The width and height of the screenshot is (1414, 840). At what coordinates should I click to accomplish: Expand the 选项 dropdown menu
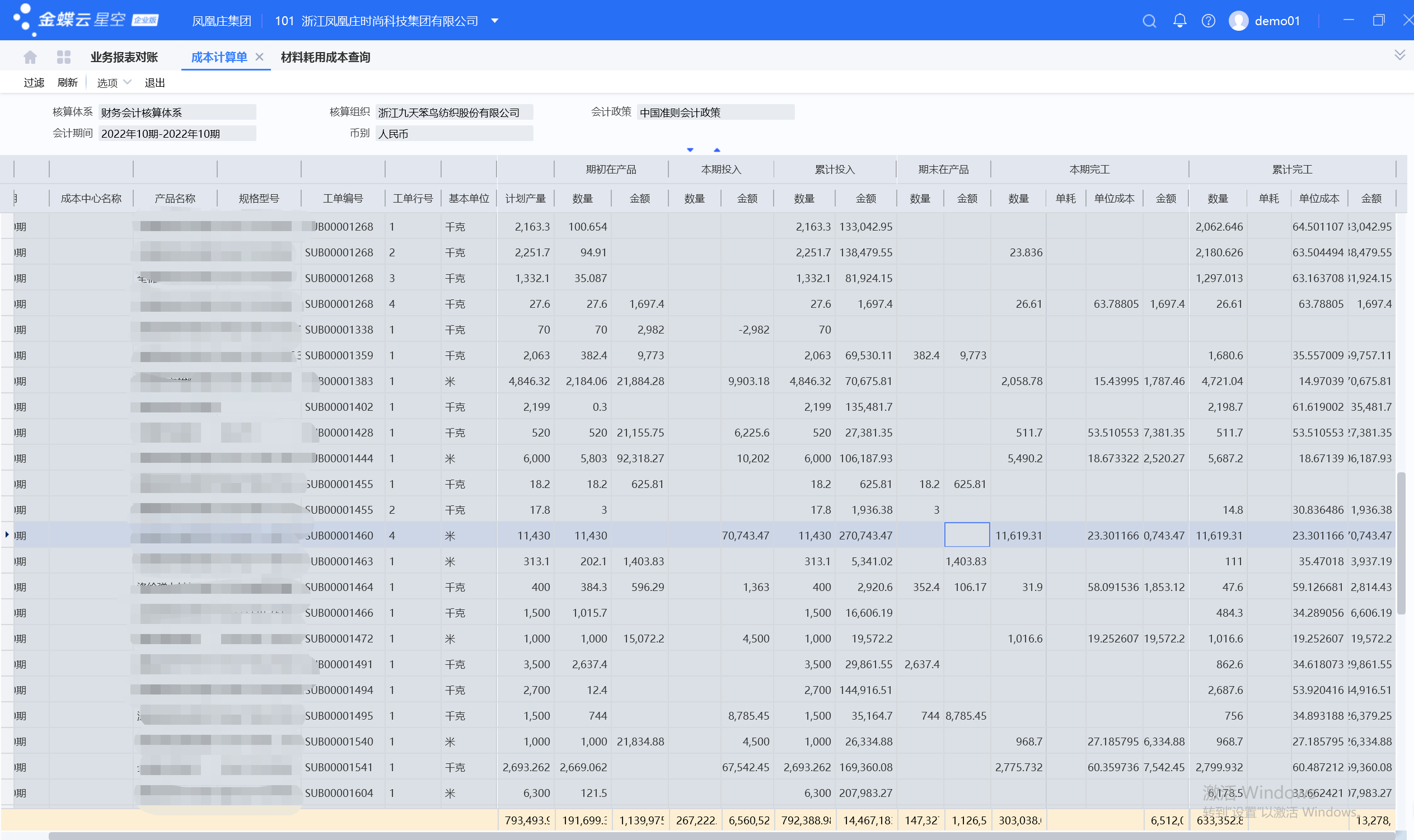[114, 83]
